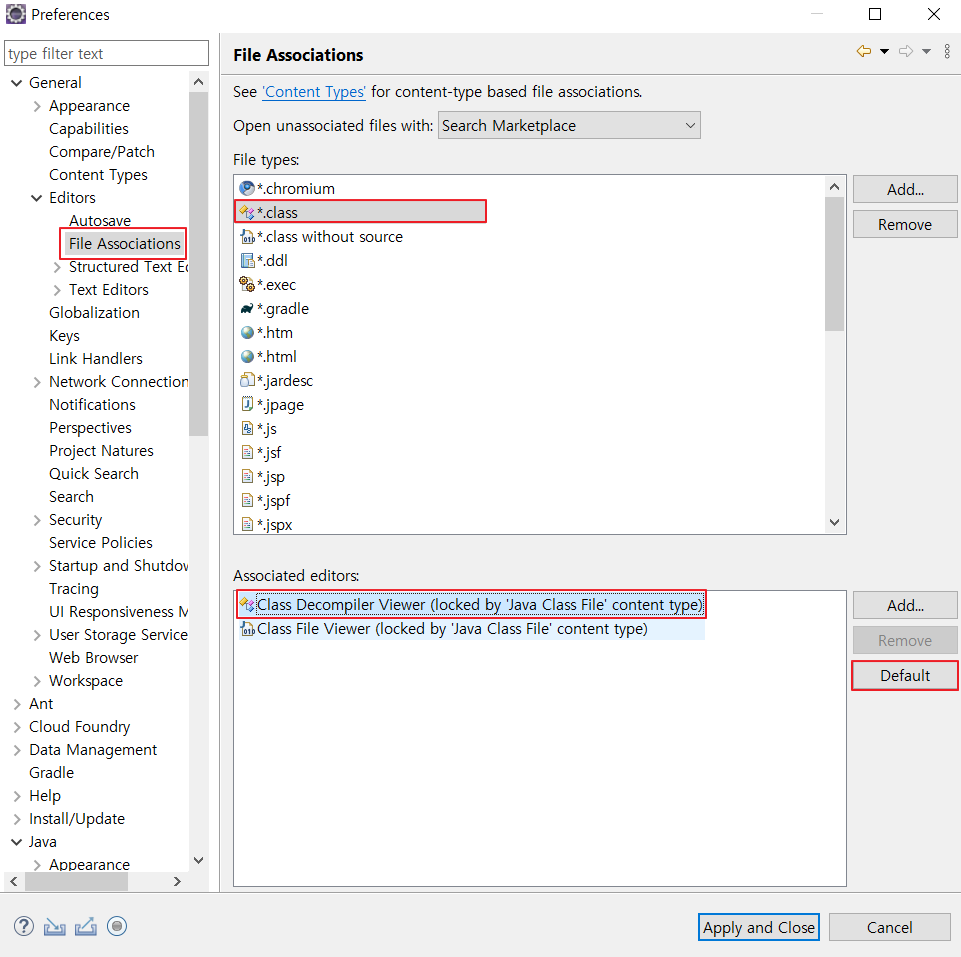
Task: Select the Gradle preference page
Action: tap(51, 772)
